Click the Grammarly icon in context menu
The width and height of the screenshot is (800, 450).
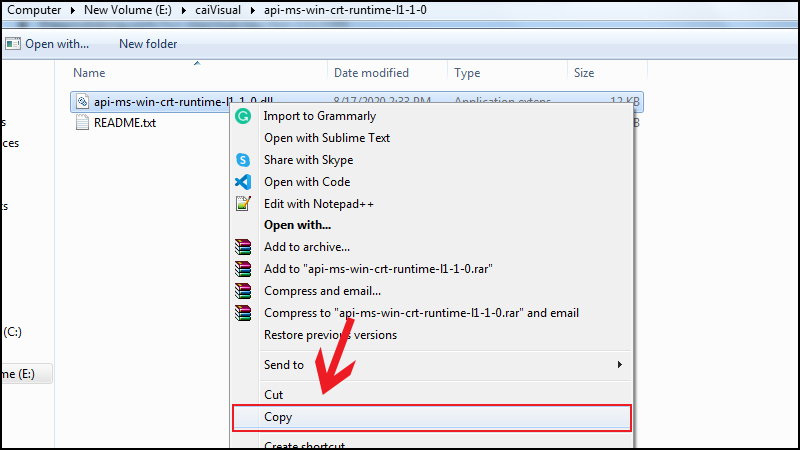click(x=243, y=116)
